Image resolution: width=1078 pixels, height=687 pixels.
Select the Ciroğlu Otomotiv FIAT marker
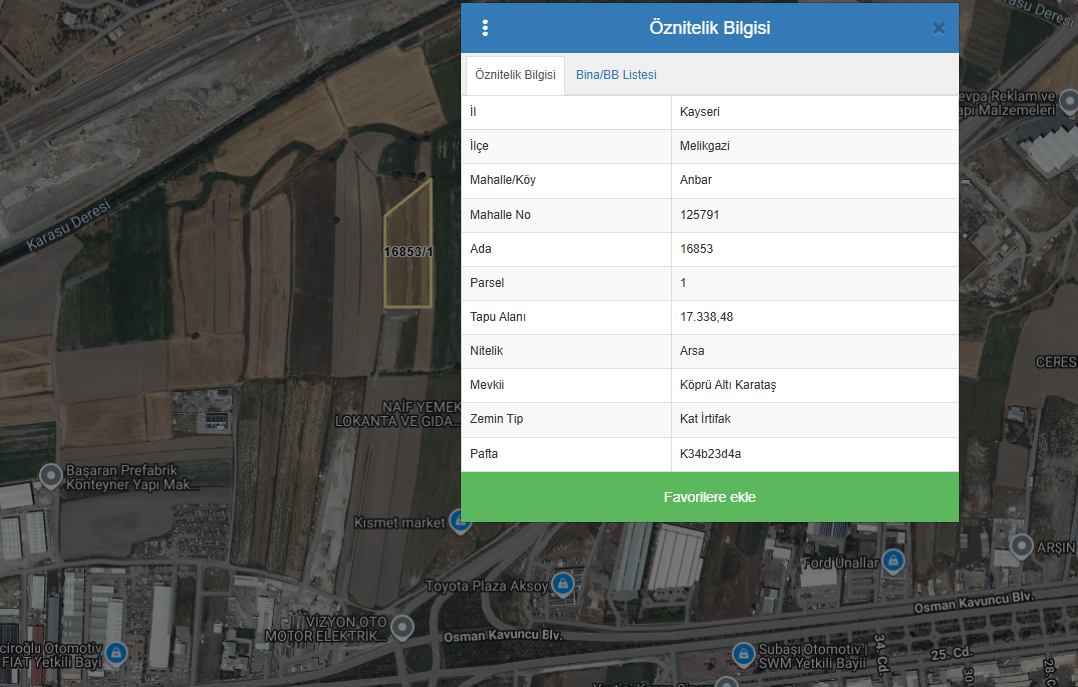(116, 653)
